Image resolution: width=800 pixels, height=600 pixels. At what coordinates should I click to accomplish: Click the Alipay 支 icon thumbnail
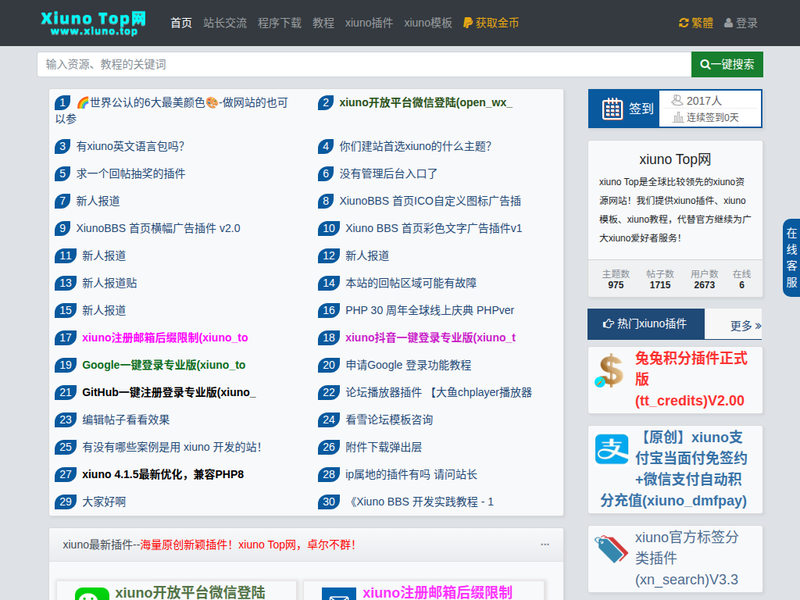pyautogui.click(x=611, y=449)
